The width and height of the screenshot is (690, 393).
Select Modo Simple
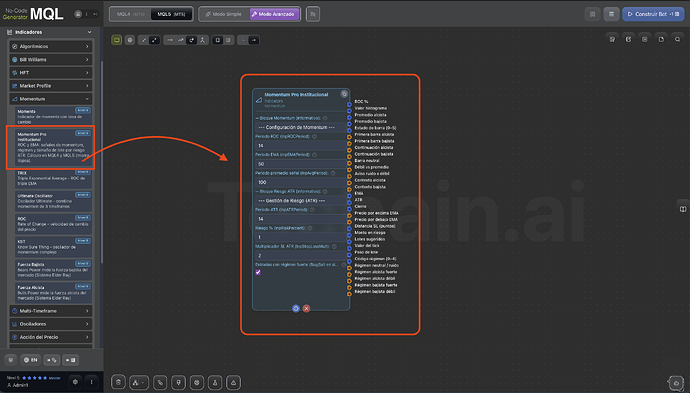coord(224,14)
